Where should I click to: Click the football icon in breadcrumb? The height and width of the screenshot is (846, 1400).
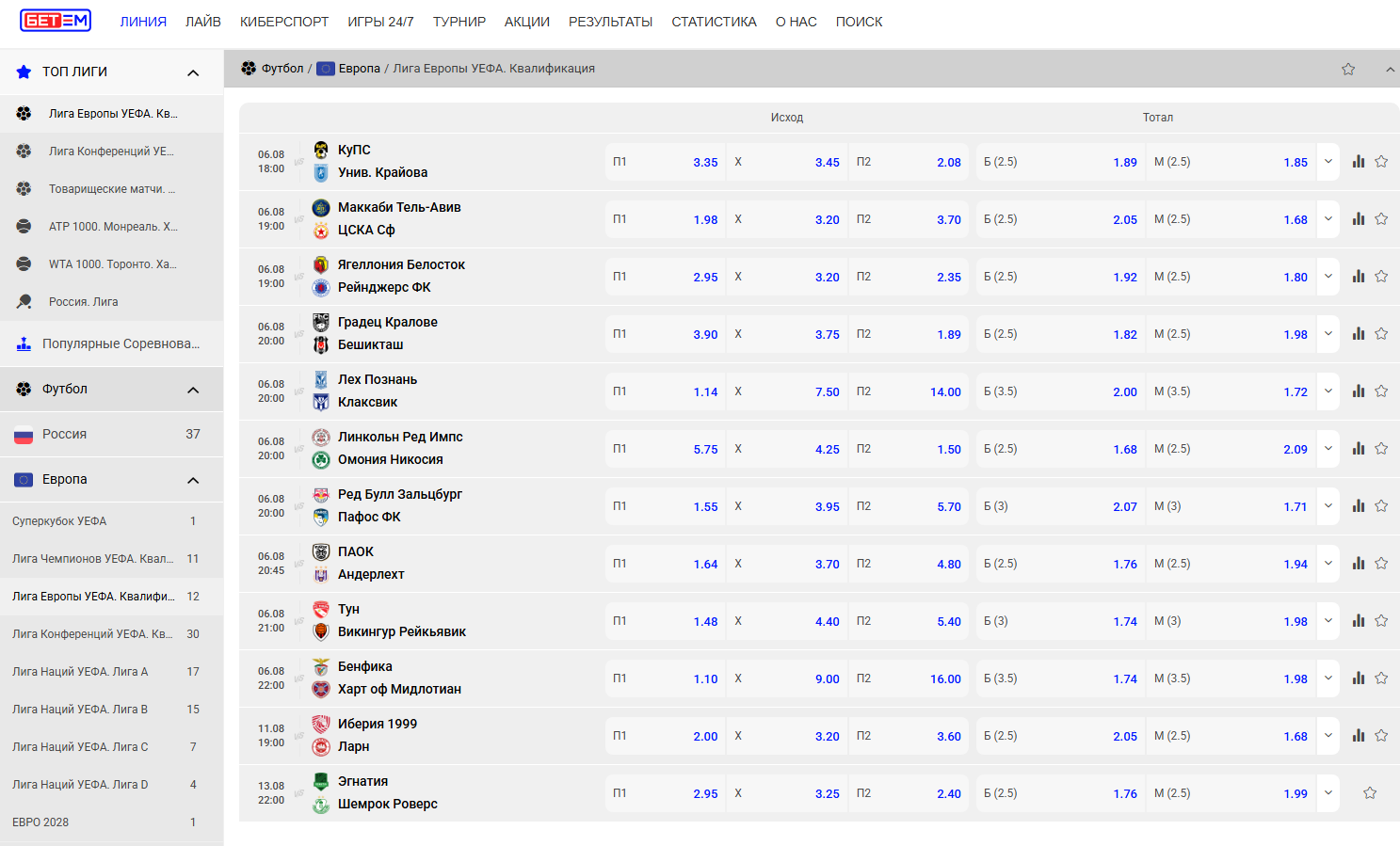pyautogui.click(x=249, y=69)
